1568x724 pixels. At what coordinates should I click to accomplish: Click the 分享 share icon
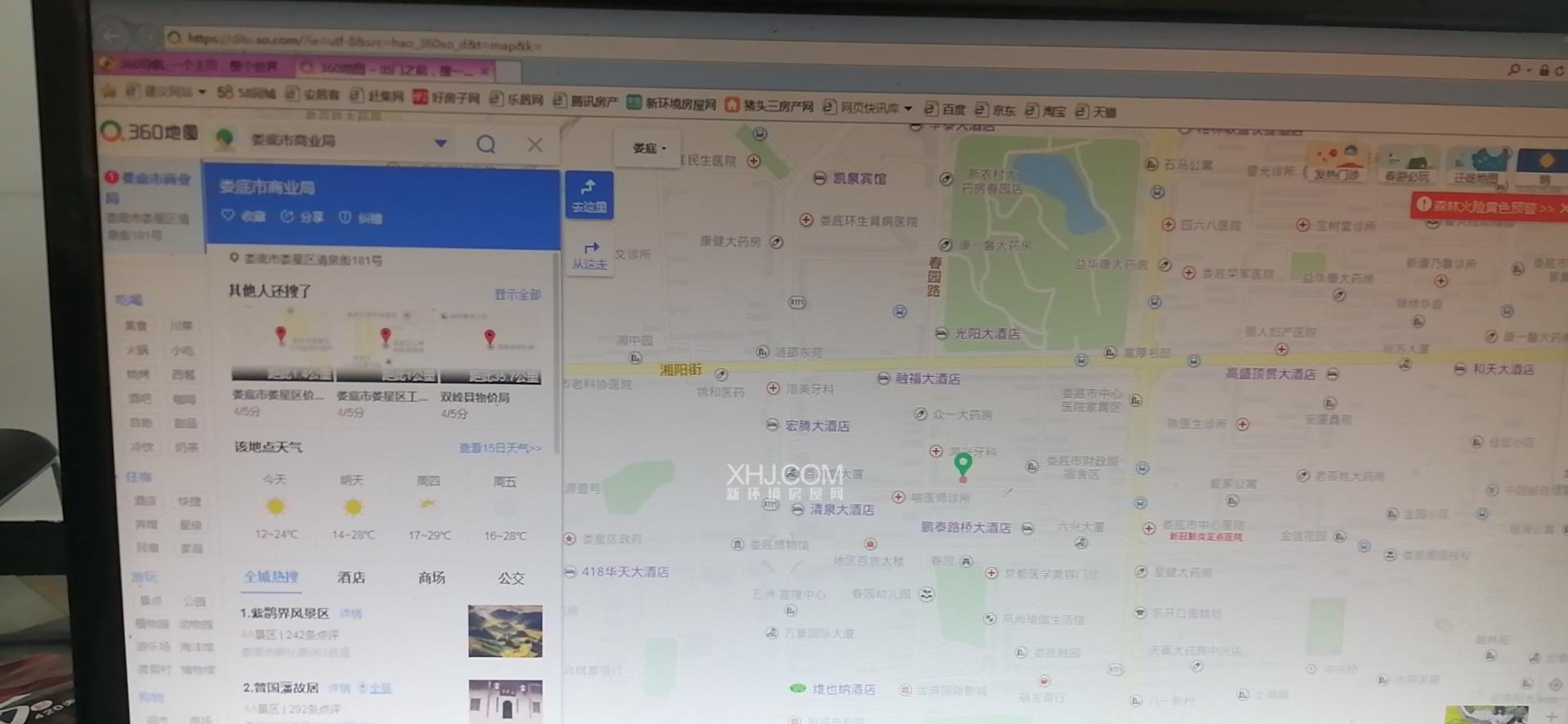287,217
